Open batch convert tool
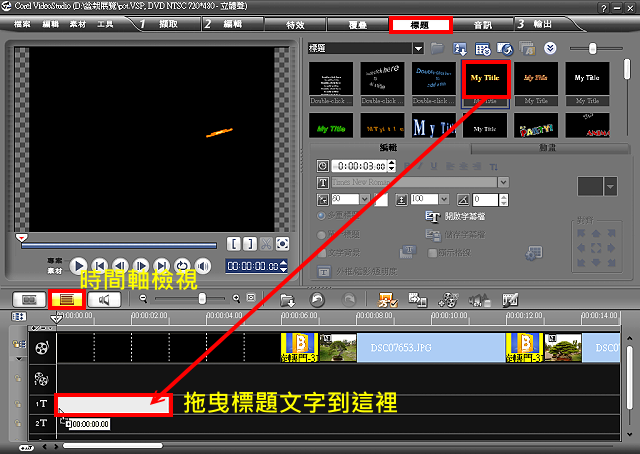The image size is (640, 454). tap(418, 300)
